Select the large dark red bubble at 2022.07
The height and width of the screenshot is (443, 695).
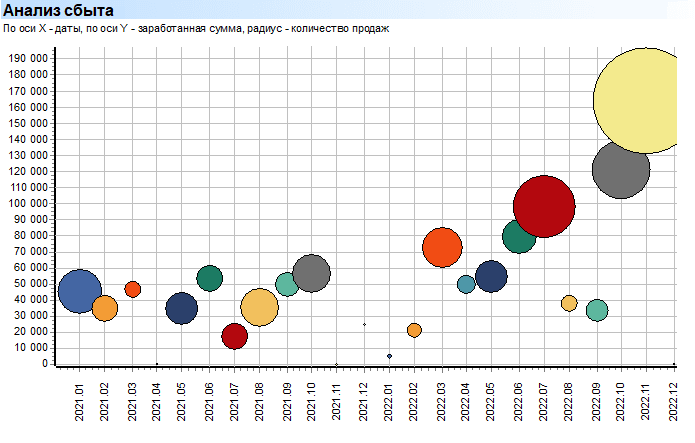pyautogui.click(x=544, y=207)
